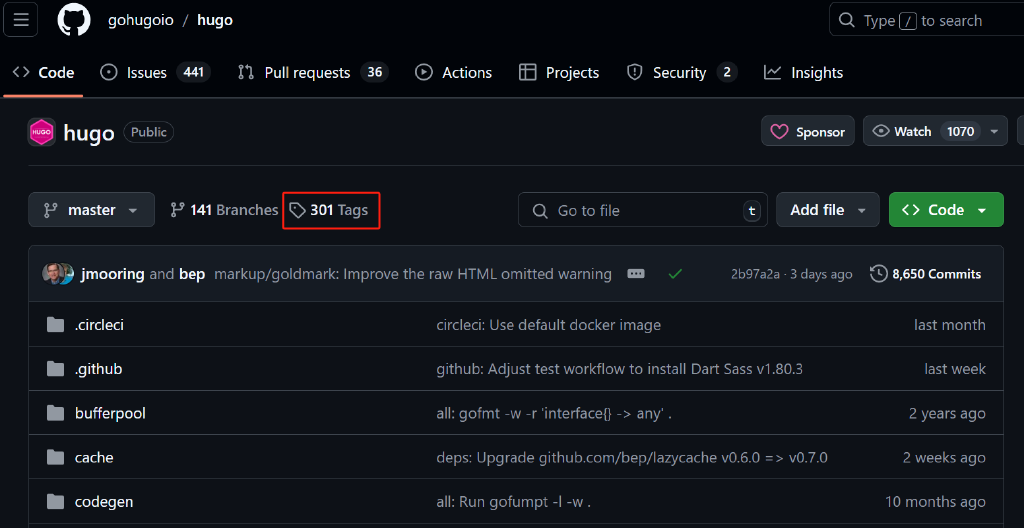Screen dimensions: 1024x528
Task: Open the master branch dropdown
Action: coord(91,210)
